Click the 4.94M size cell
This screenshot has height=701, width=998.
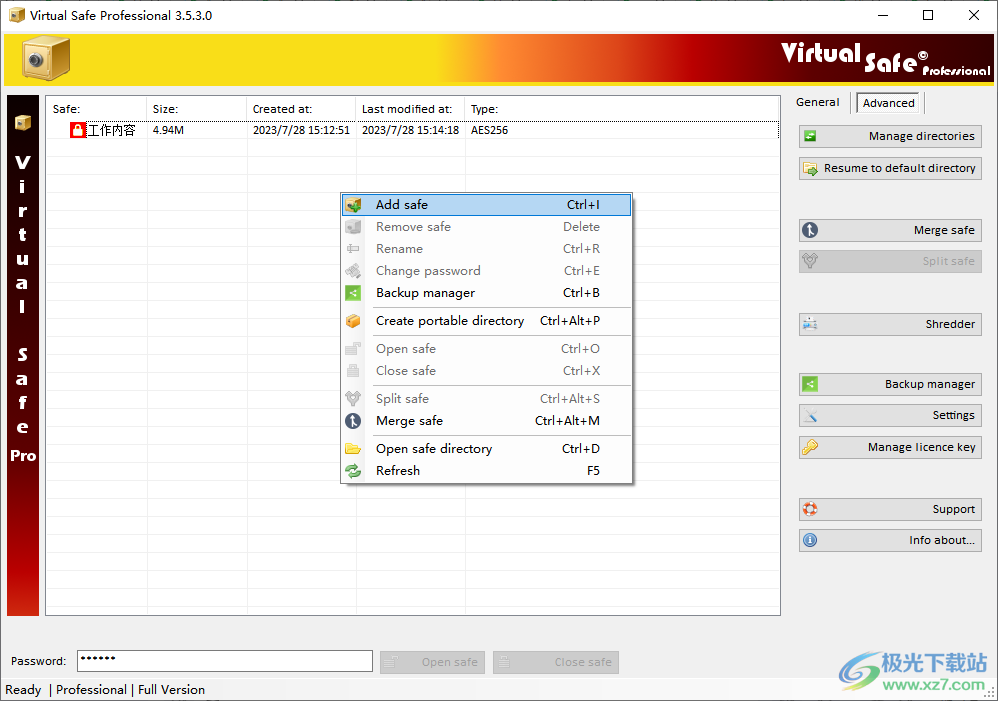[168, 131]
